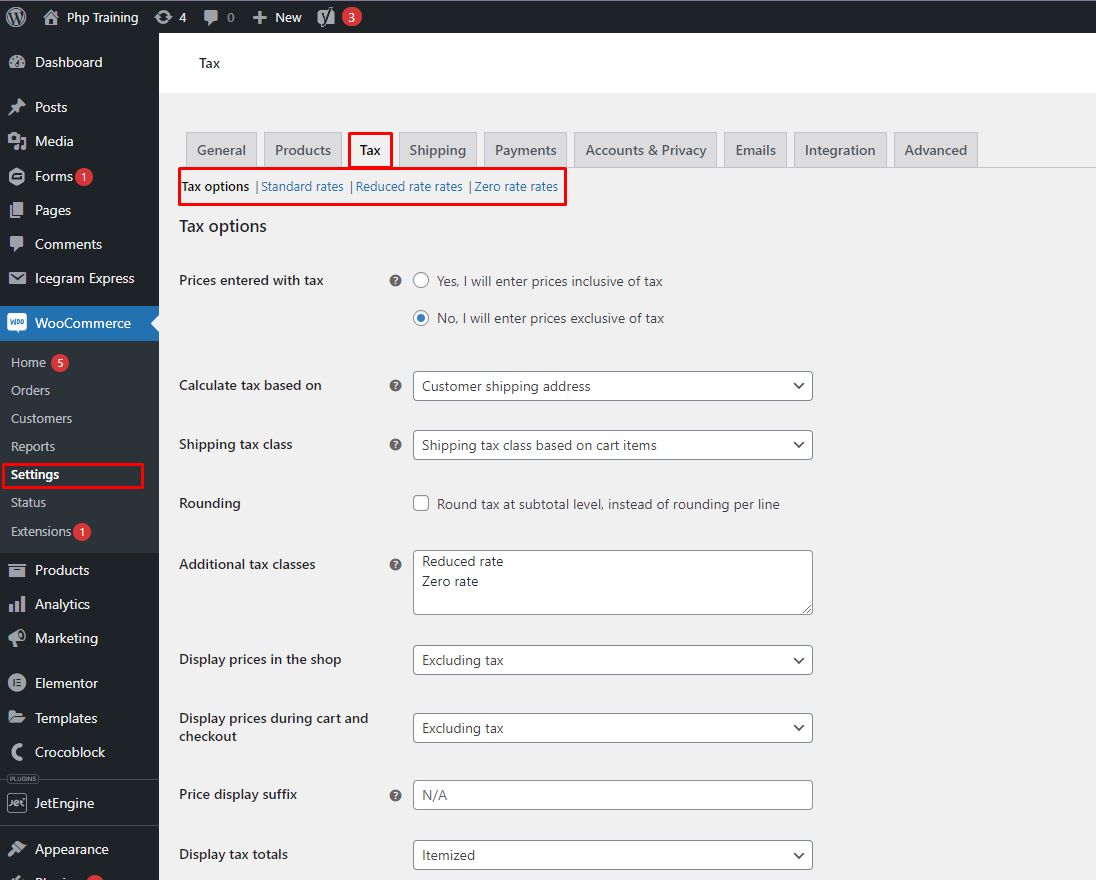
Task: Click help icon next to Shipping tax class
Action: 395,445
